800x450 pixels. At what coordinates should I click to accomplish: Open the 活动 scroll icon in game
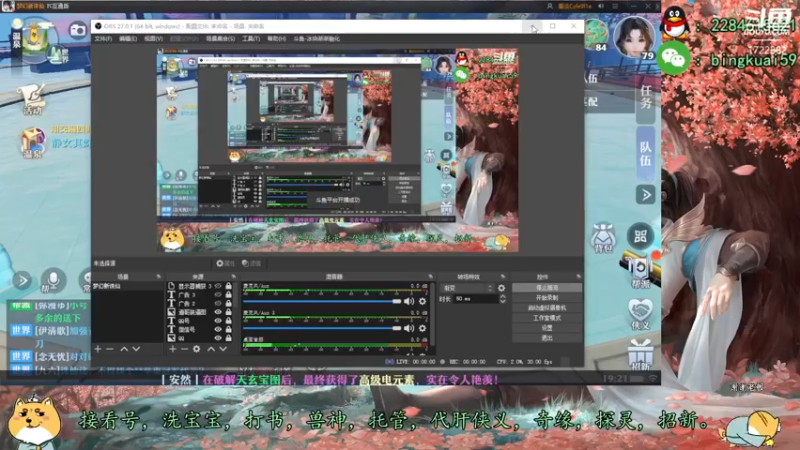coord(32,99)
